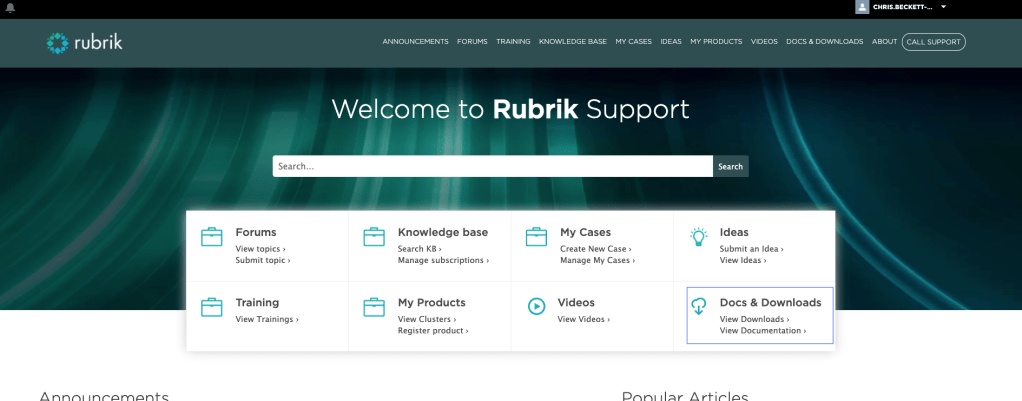This screenshot has width=1022, height=401.
Task: Click the Rubrik logo in header
Action: coord(85,42)
